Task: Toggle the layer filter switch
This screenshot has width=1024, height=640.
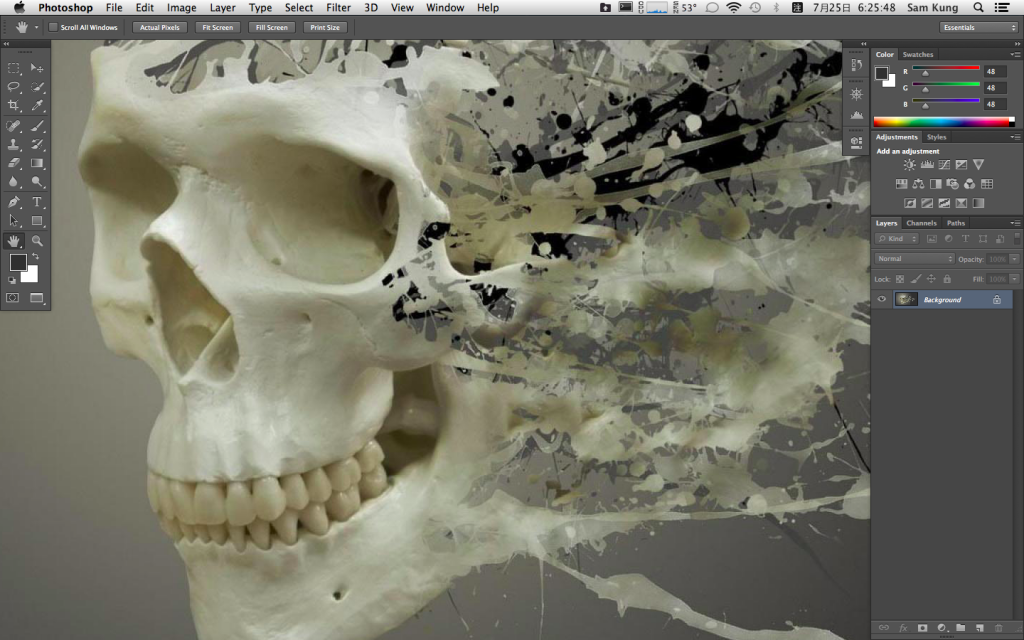Action: [1014, 239]
